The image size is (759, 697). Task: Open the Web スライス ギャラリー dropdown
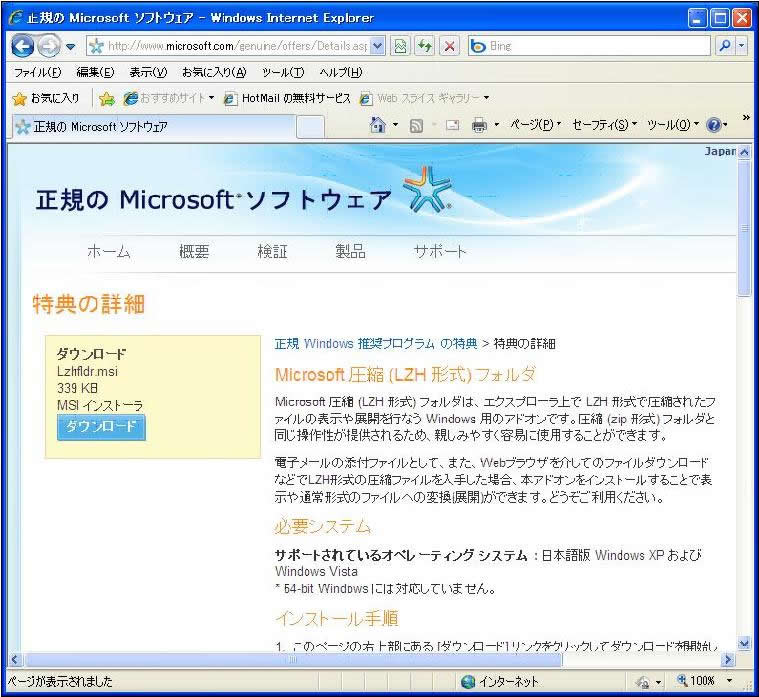tap(425, 98)
